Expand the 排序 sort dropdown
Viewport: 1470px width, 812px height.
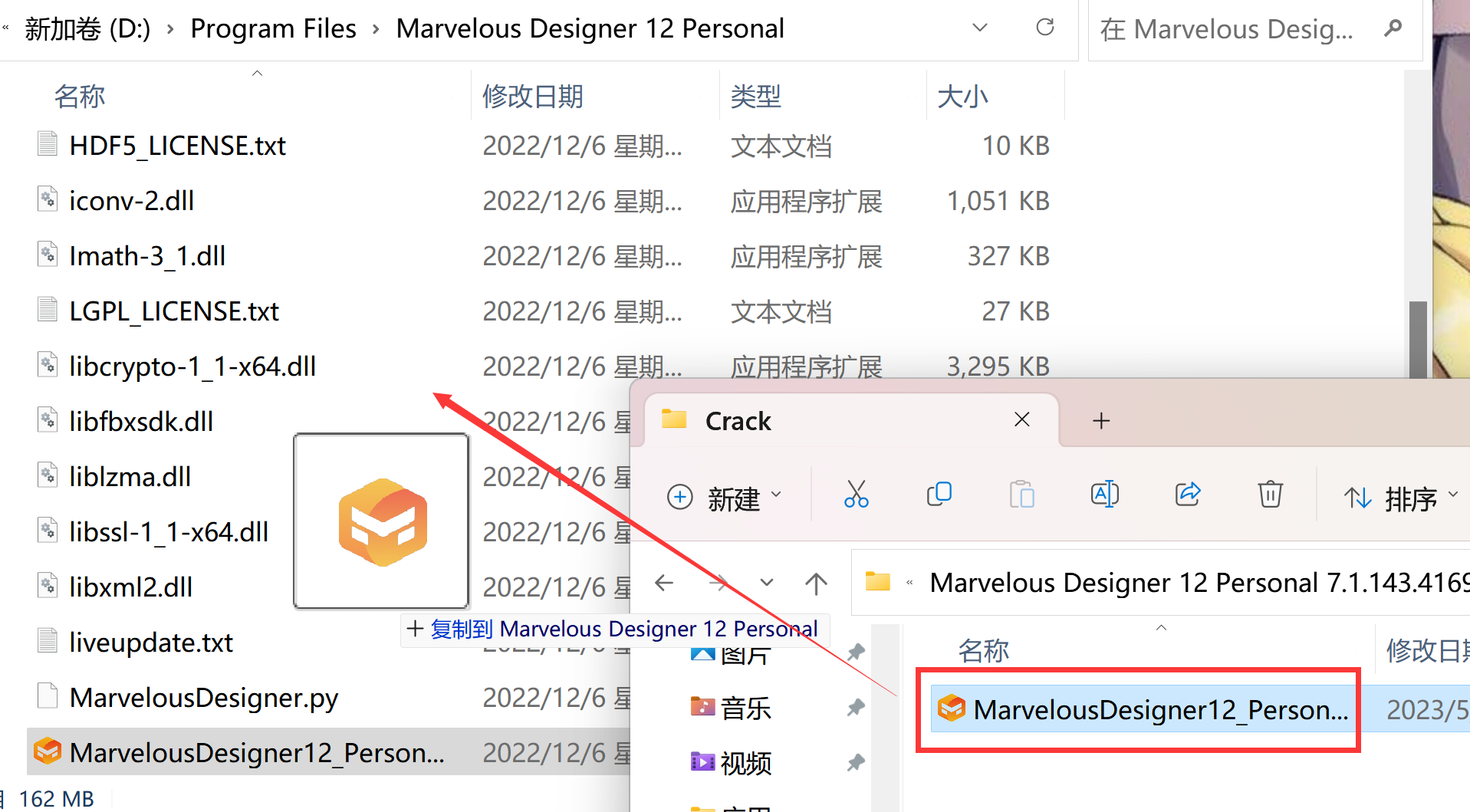pos(1401,498)
